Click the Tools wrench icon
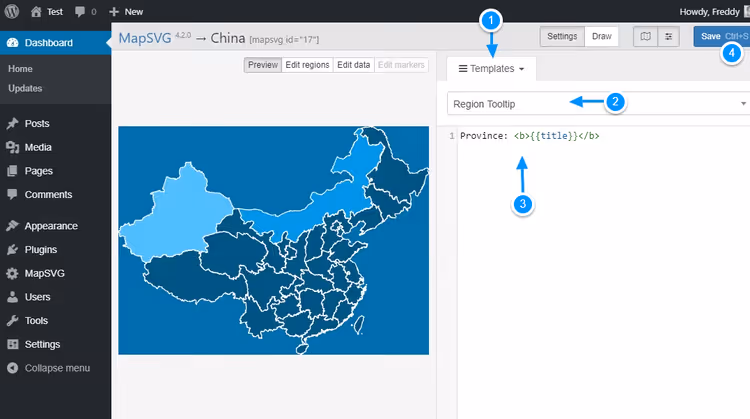Image resolution: width=750 pixels, height=419 pixels. (12, 320)
